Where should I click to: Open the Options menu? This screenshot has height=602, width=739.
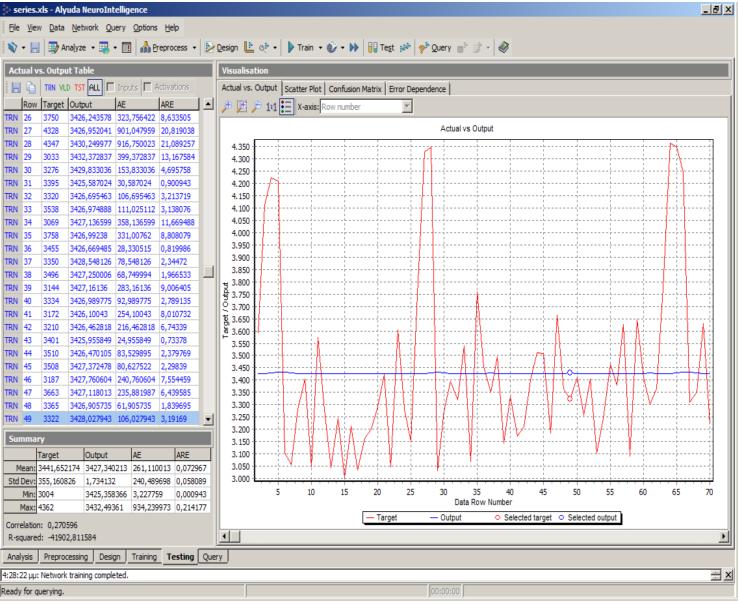(x=145, y=28)
